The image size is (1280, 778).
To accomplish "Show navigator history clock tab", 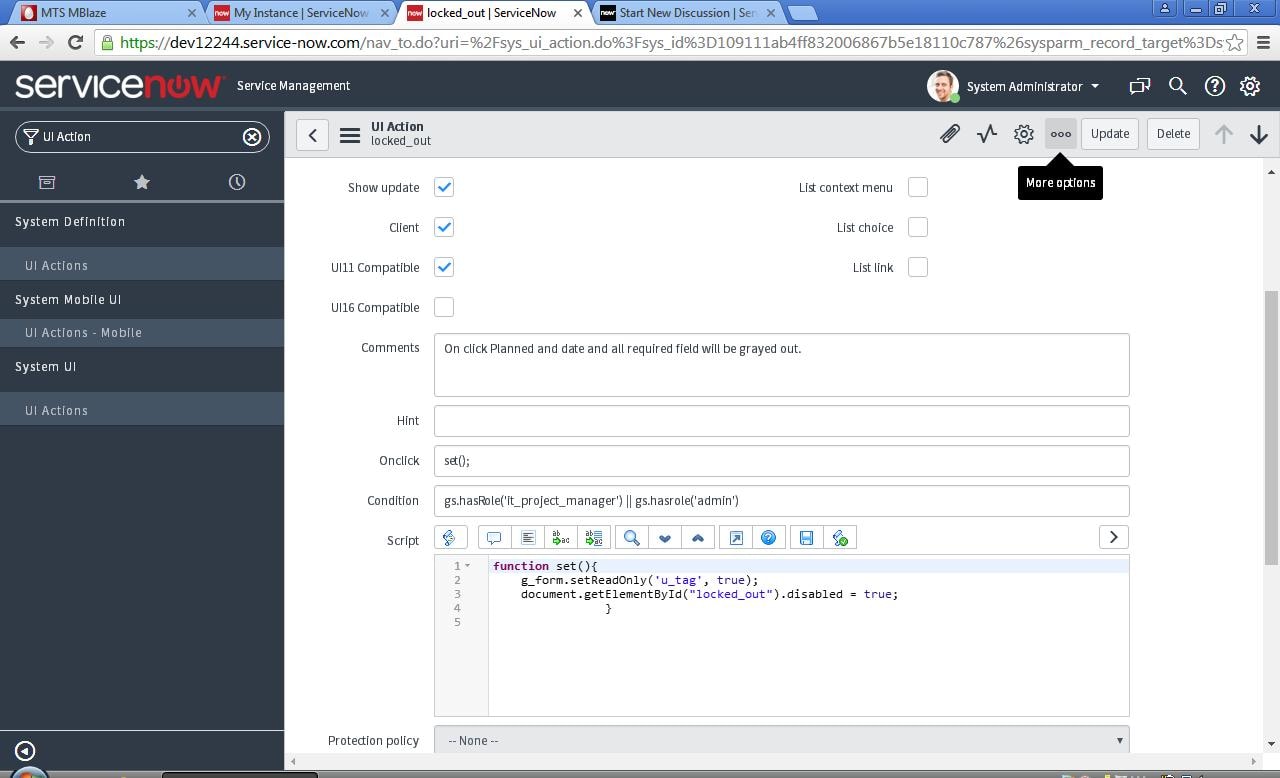I will (237, 182).
